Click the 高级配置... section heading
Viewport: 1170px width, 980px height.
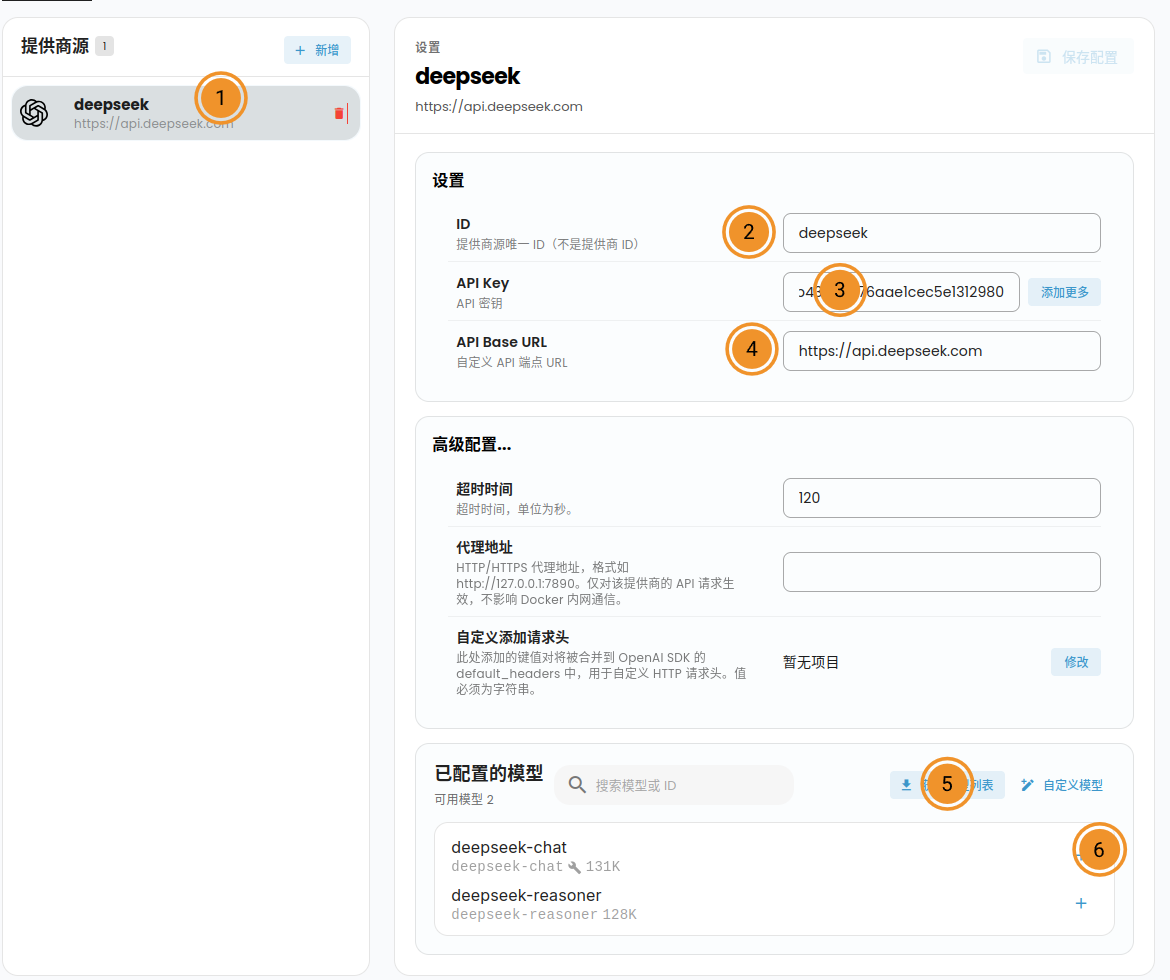[x=472, y=445]
